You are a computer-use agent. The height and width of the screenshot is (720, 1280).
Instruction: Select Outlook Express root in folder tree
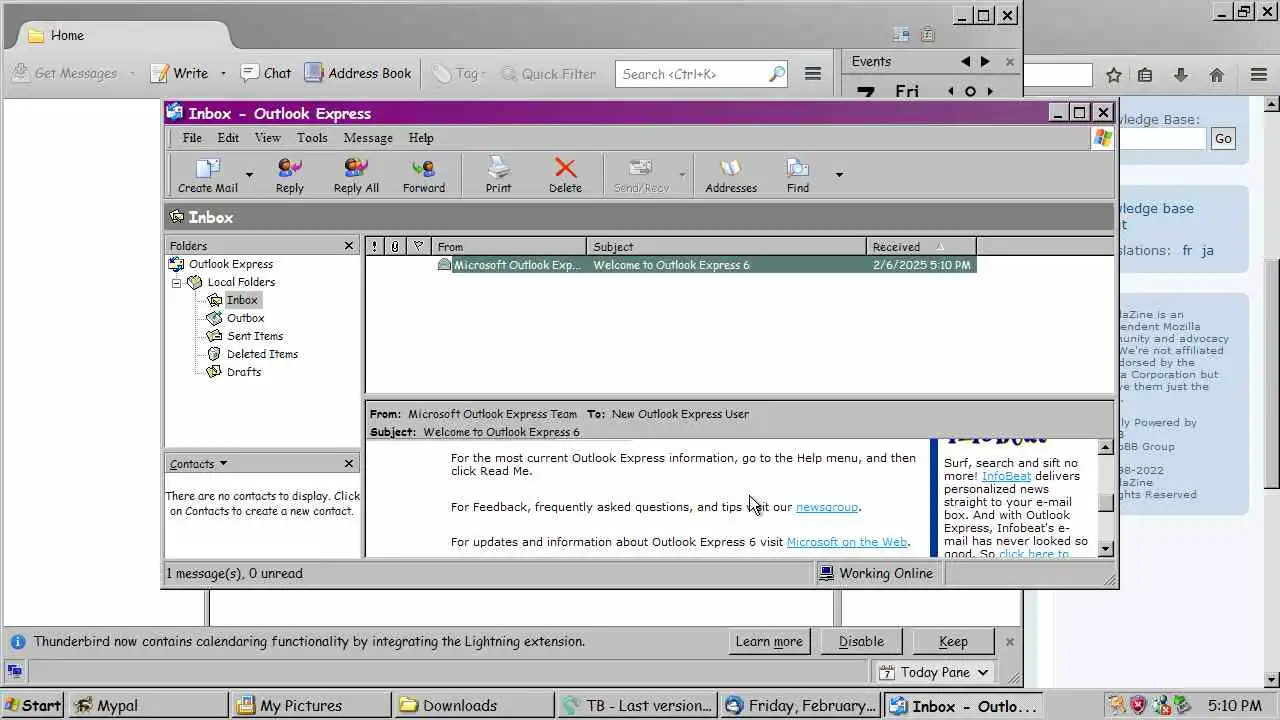[x=230, y=264]
